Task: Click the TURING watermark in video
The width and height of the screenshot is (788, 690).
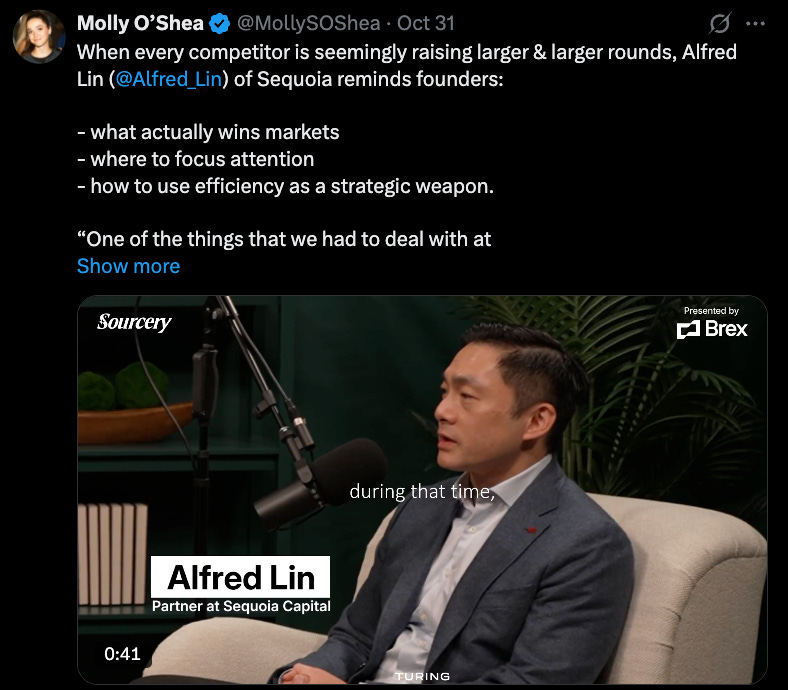Action: coord(422,676)
